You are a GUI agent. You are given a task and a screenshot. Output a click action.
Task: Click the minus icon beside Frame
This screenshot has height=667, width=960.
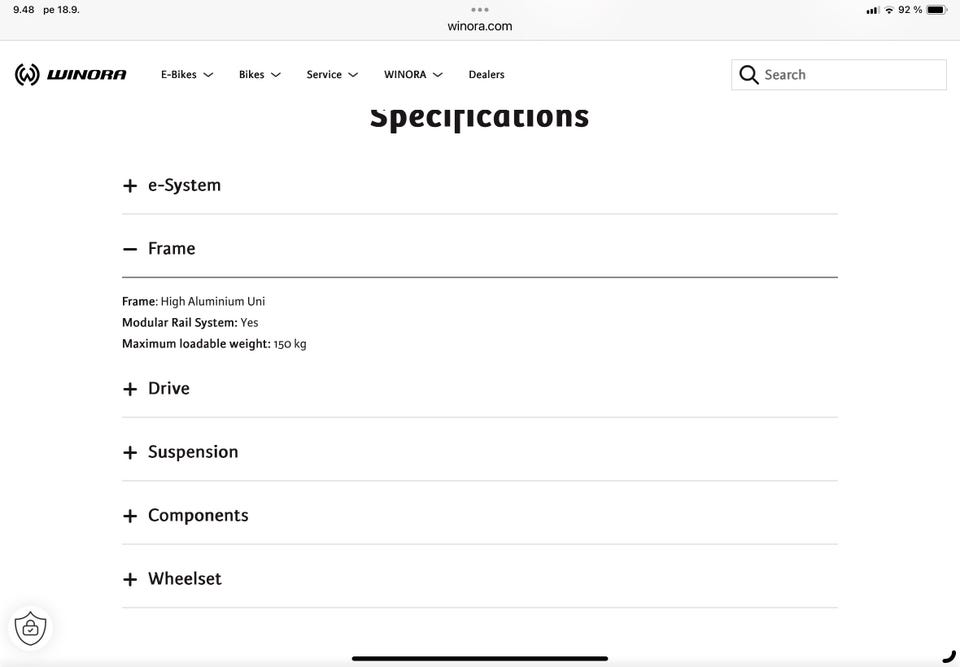click(130, 249)
